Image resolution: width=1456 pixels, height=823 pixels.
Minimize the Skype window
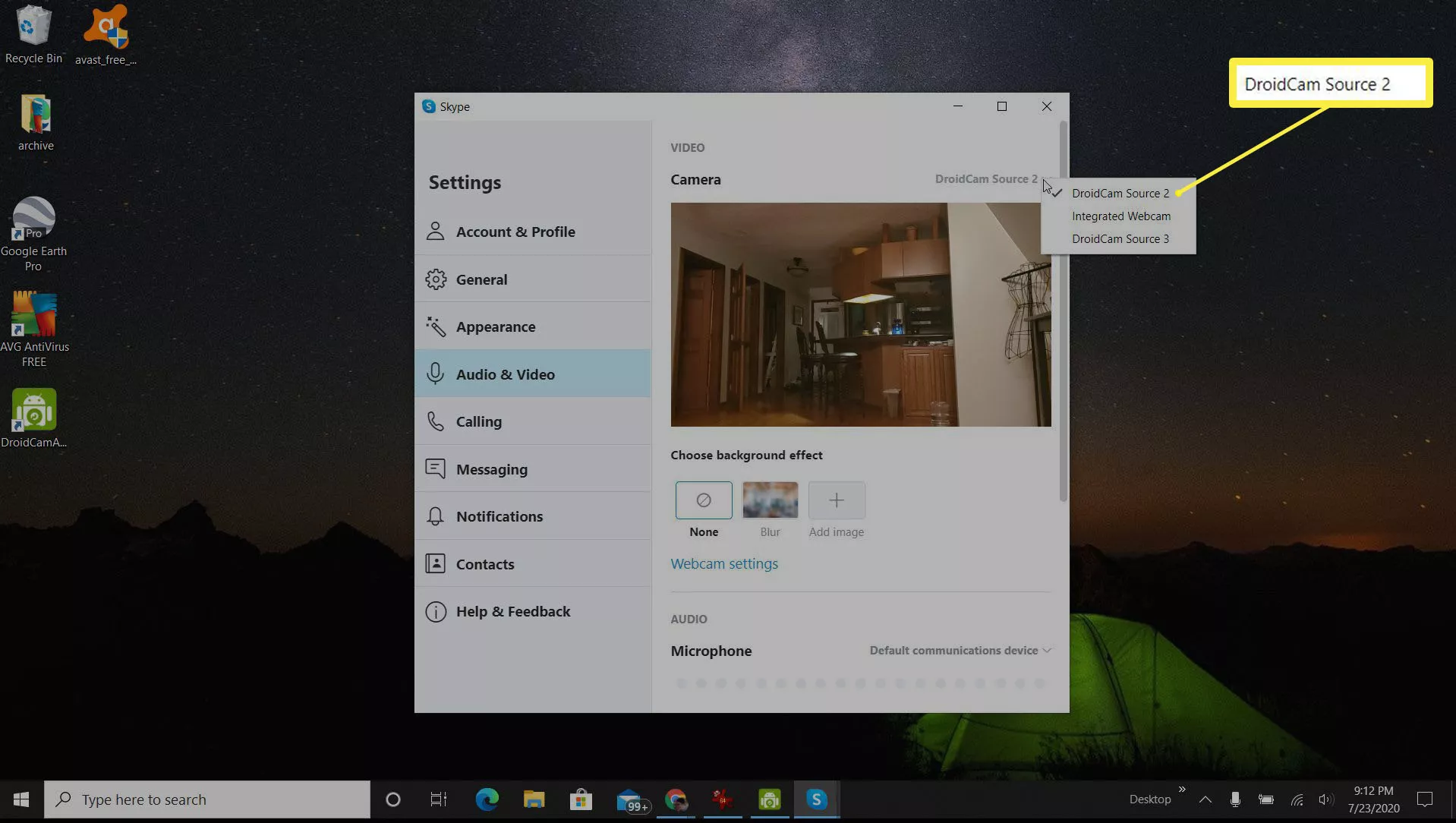pyautogui.click(x=958, y=106)
